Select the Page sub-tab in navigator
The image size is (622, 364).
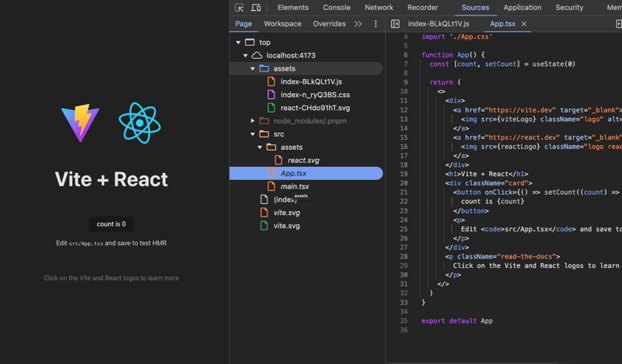[x=243, y=24]
